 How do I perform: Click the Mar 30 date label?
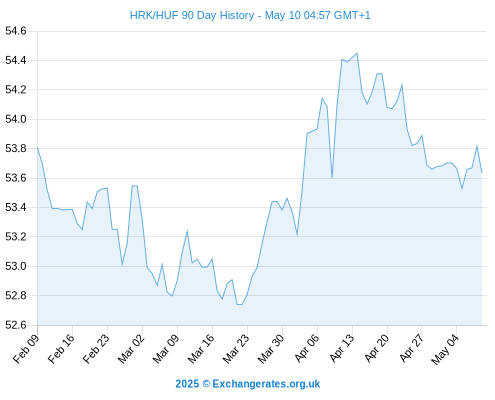tap(271, 349)
